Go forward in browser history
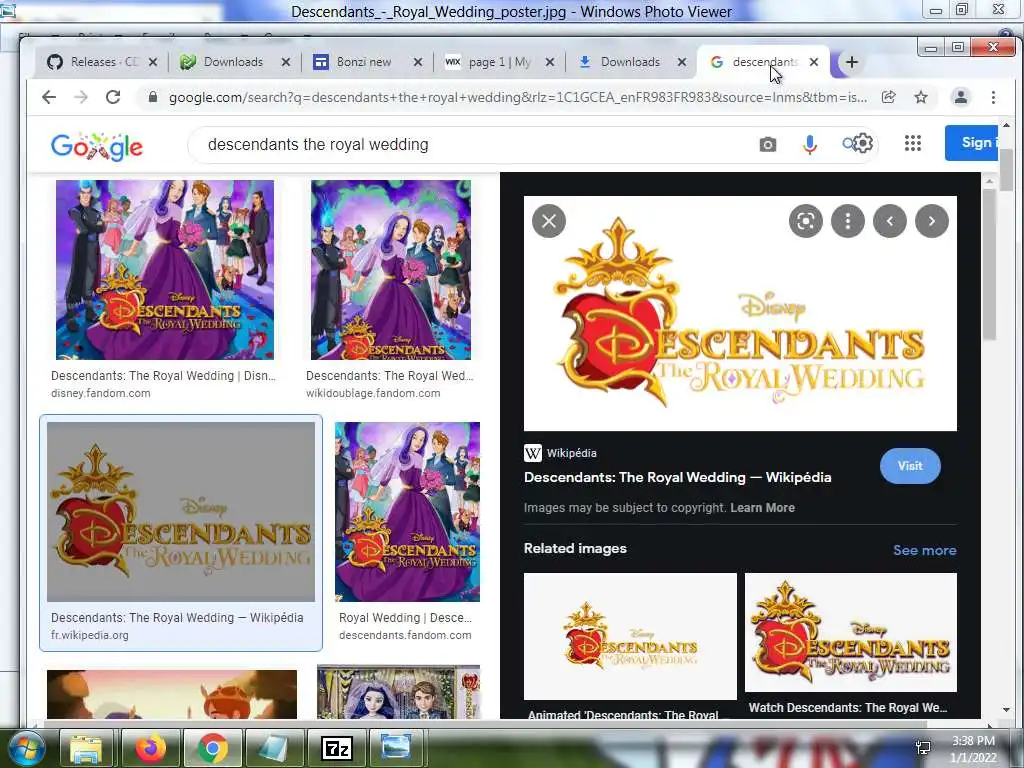The height and width of the screenshot is (768, 1024). 81,97
